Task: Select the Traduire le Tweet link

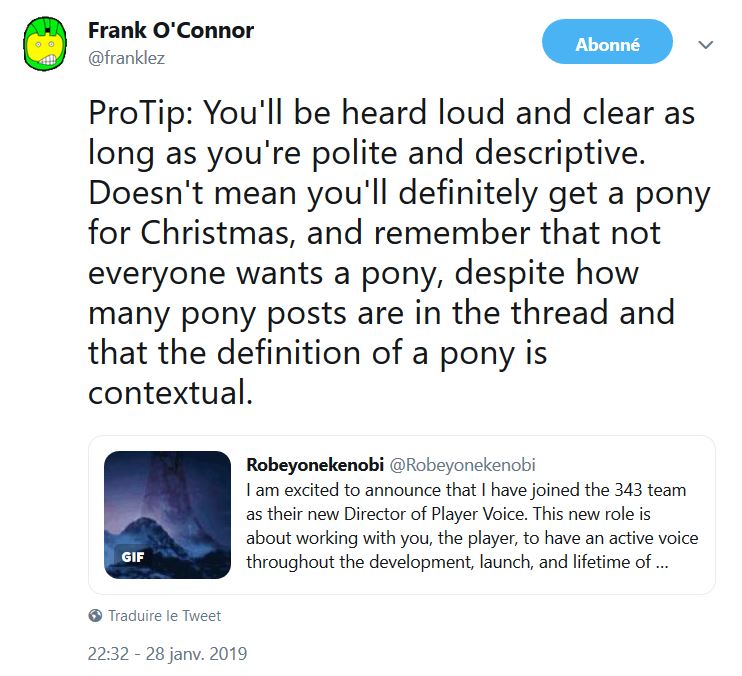Action: click(x=165, y=616)
